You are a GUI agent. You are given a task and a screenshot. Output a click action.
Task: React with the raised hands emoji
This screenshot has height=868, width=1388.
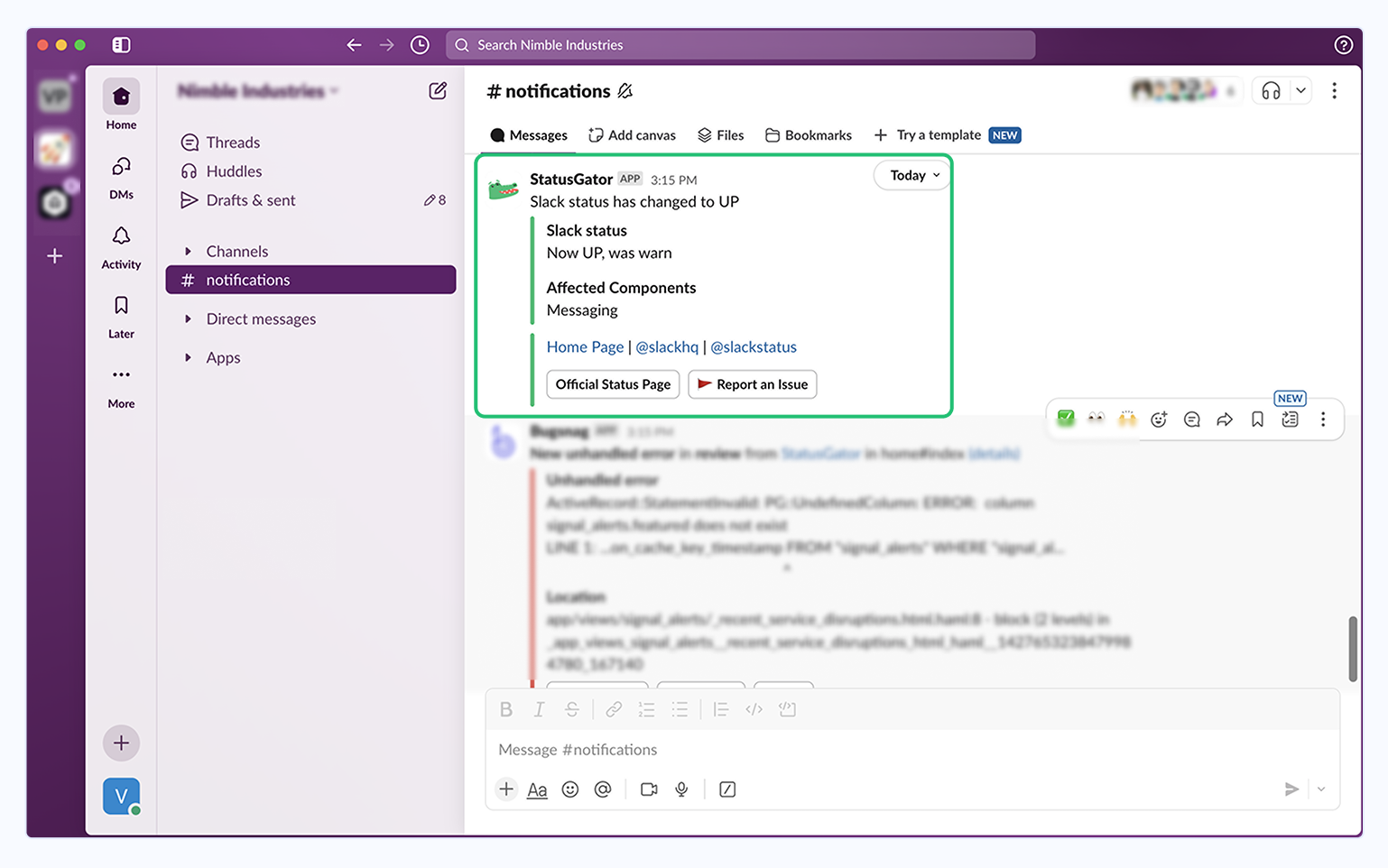click(1127, 419)
